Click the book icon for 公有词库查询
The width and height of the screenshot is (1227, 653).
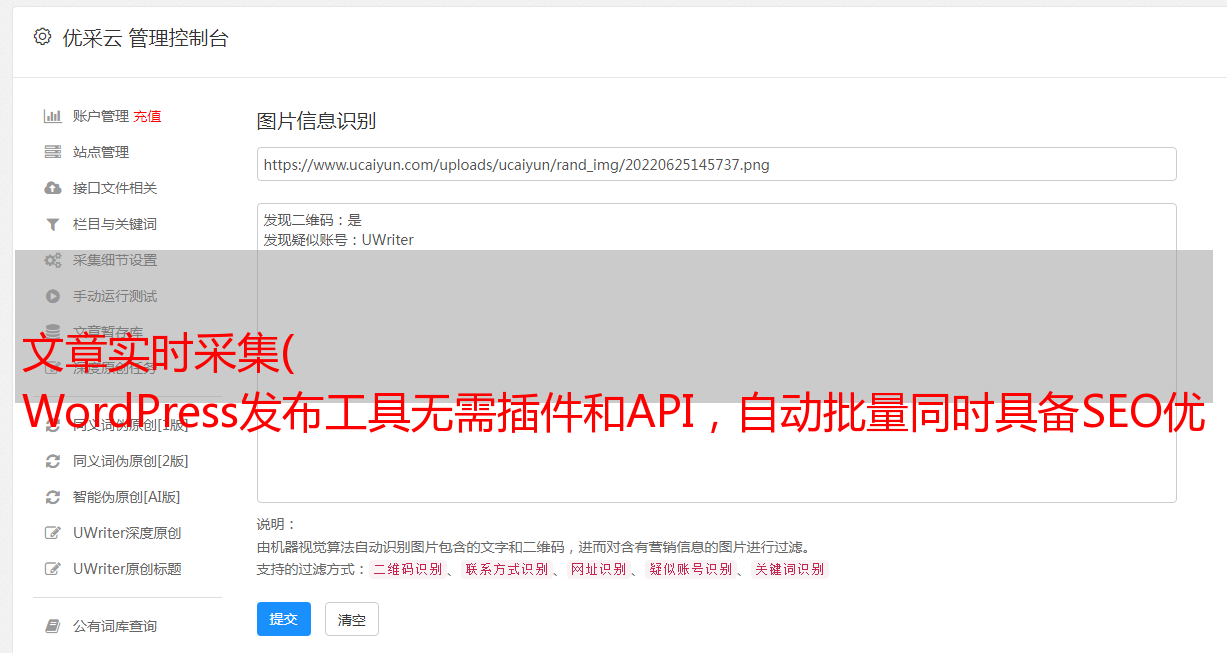(x=53, y=626)
